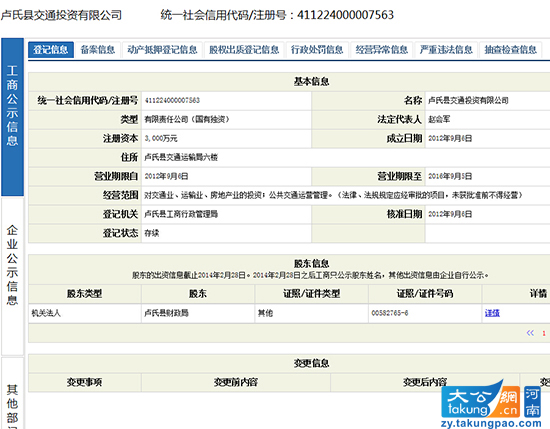Viewport: 550px width, 429px height.
Task: Go to previous page with « arrow
Action: tap(530, 333)
